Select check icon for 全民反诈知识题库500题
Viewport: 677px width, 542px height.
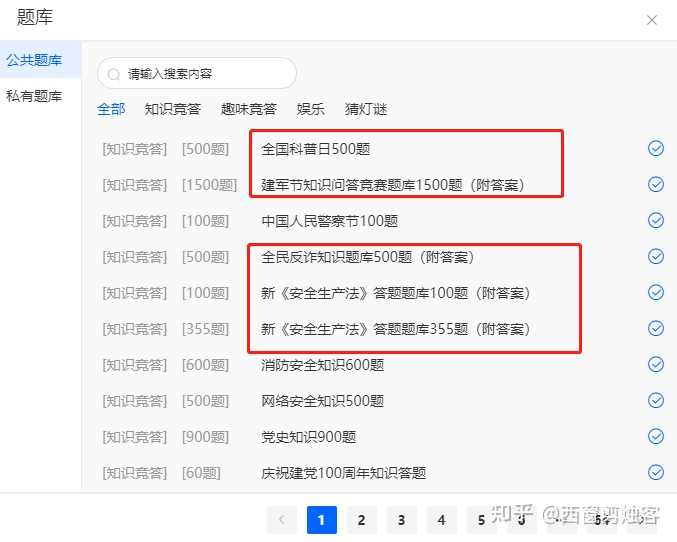(655, 257)
